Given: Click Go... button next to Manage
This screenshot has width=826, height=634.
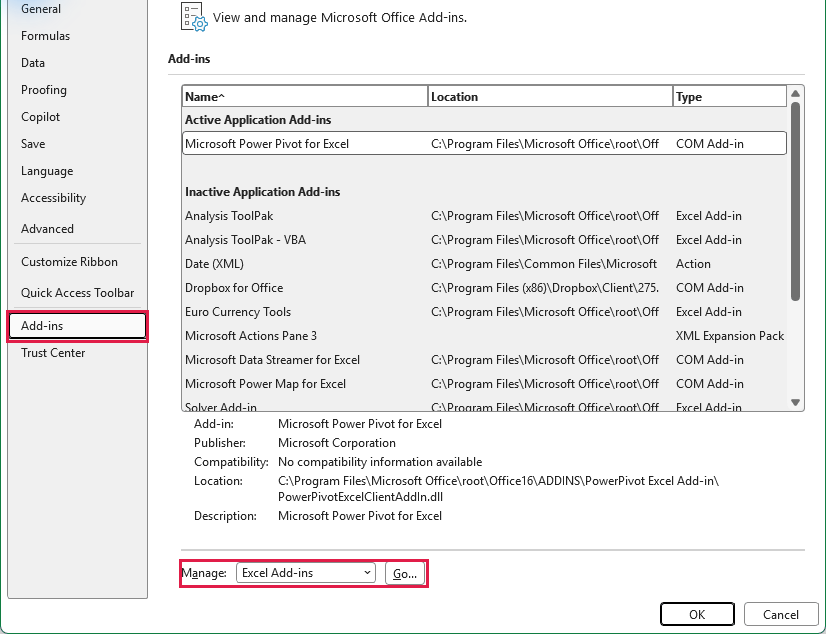Looking at the screenshot, I should coord(405,573).
